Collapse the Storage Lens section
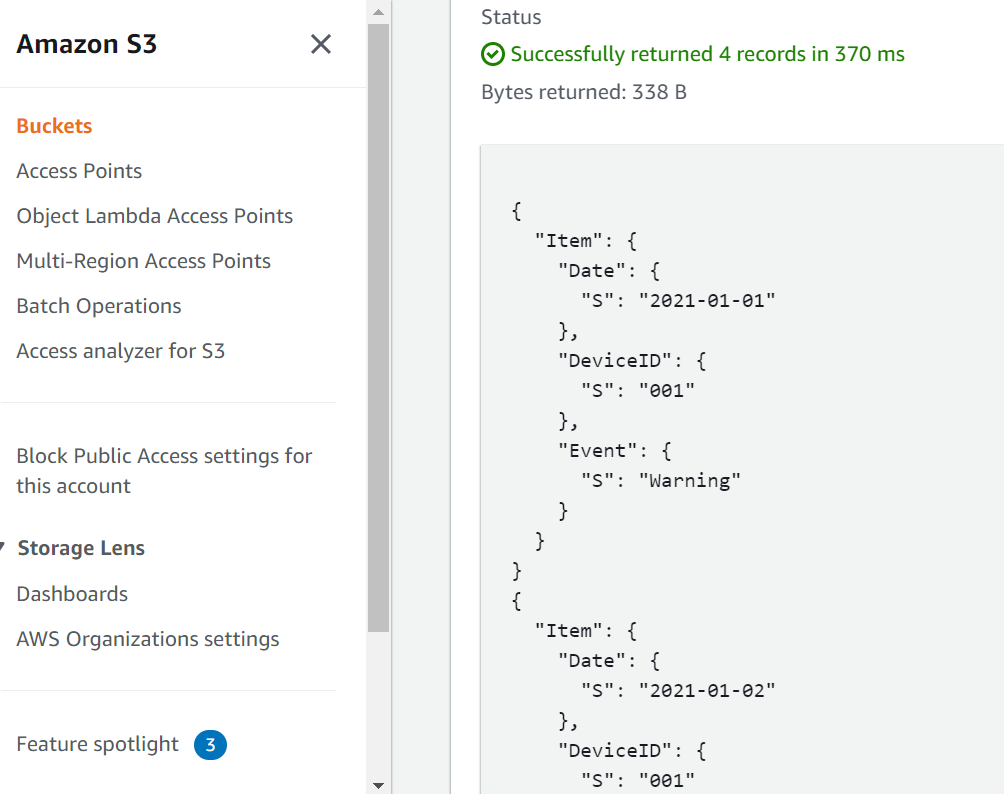This screenshot has height=794, width=1004. click(6, 549)
